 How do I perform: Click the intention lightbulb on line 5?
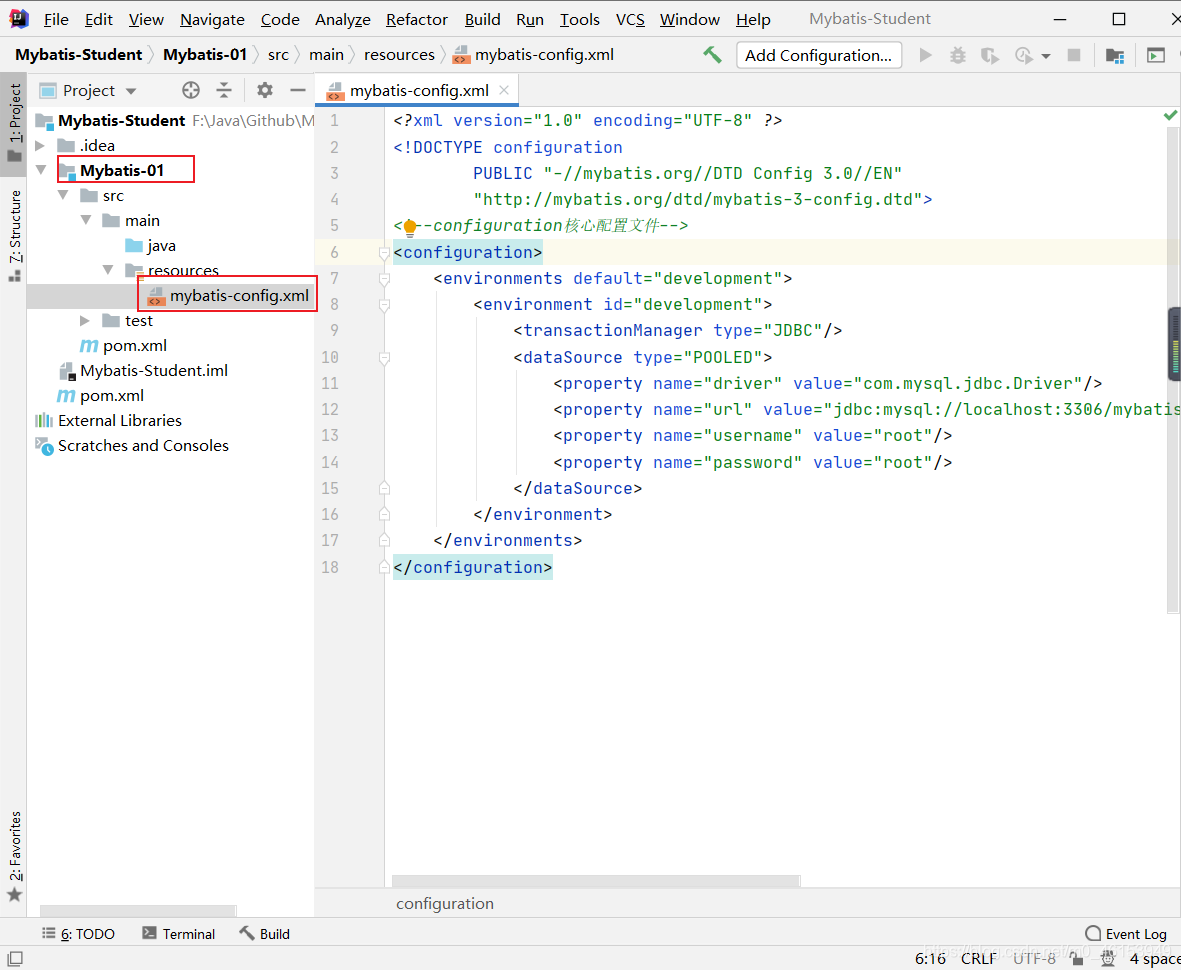[x=409, y=227]
